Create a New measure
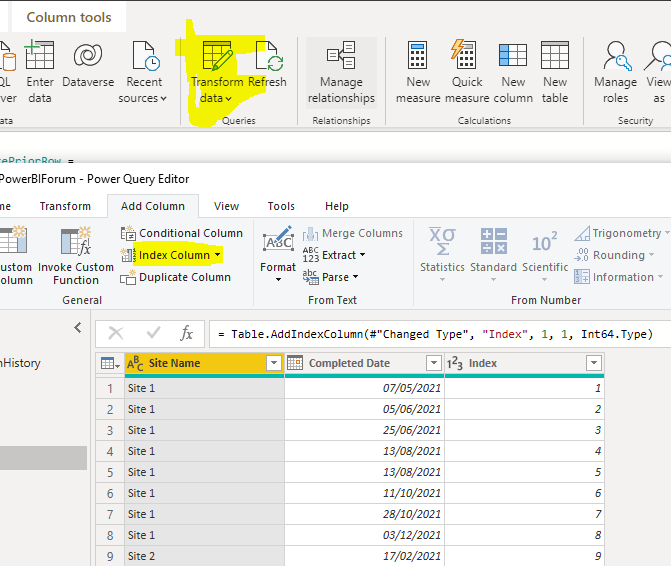671x566 pixels. point(418,73)
